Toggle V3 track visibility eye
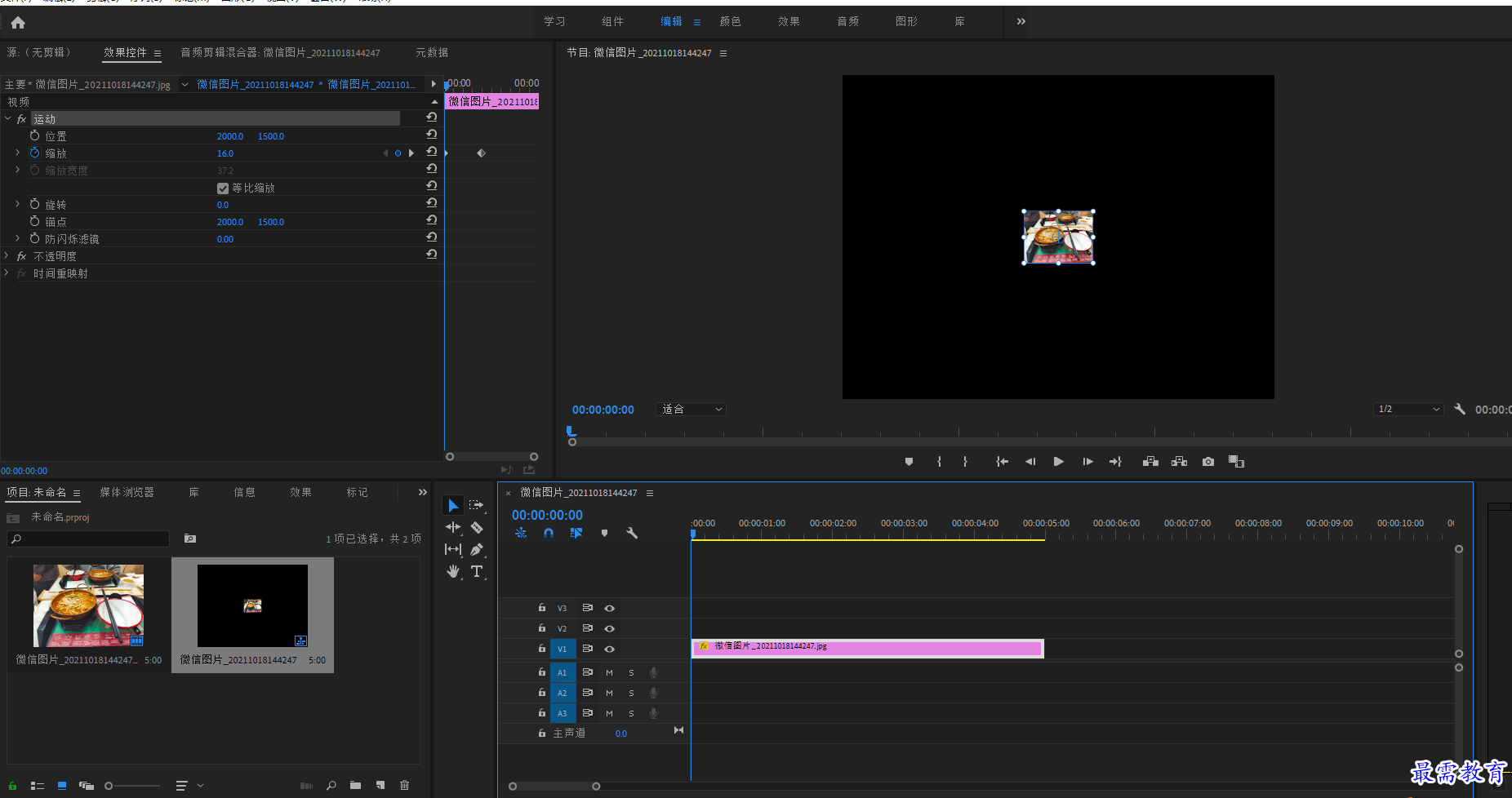 [x=609, y=608]
